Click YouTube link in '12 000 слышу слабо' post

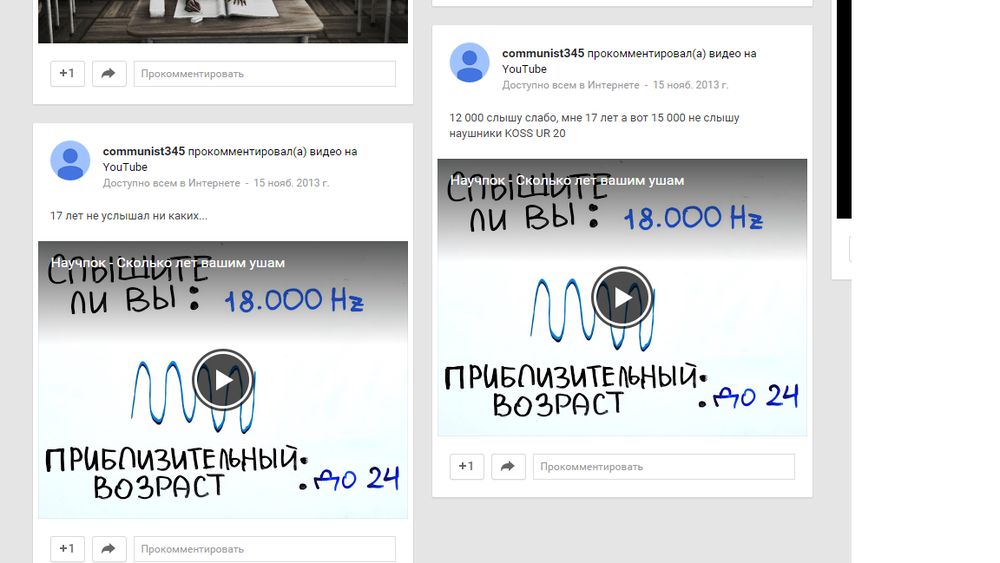pyautogui.click(x=524, y=69)
